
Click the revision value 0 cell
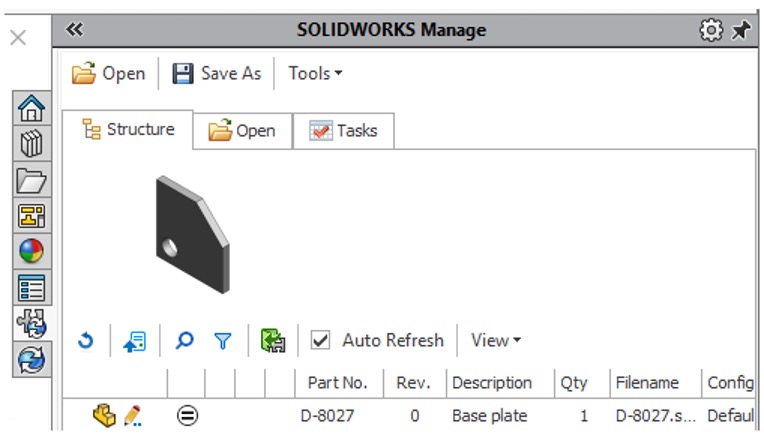coord(415,416)
